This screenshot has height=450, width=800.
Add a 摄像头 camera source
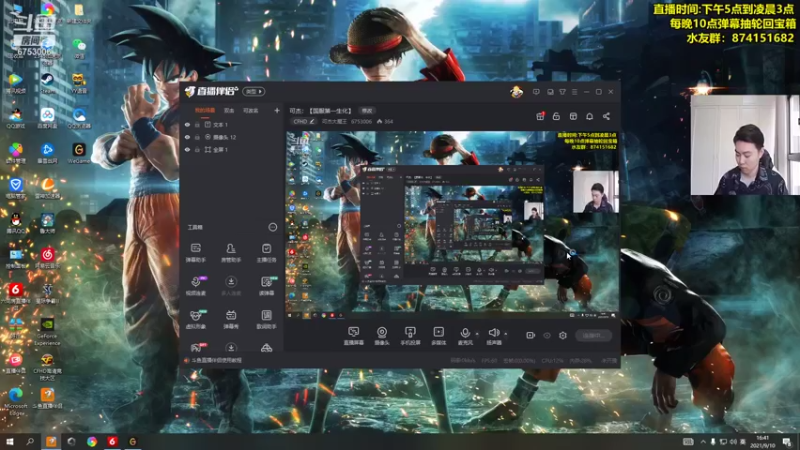[382, 336]
